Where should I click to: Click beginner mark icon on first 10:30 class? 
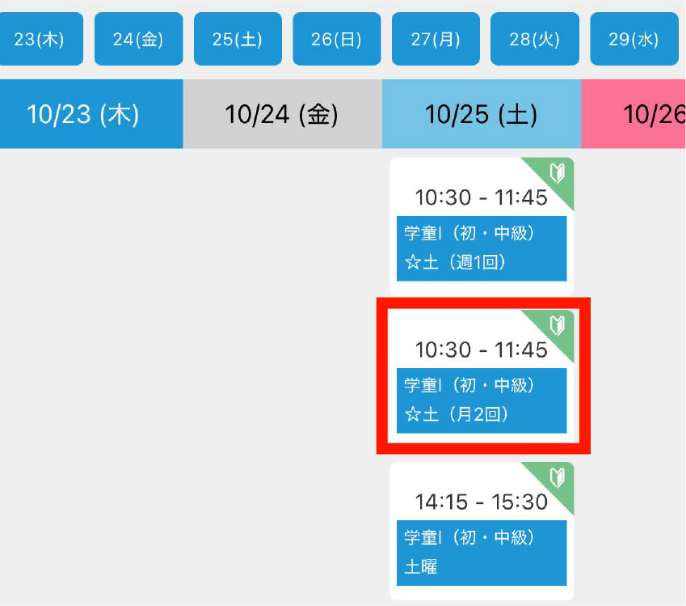tap(558, 174)
